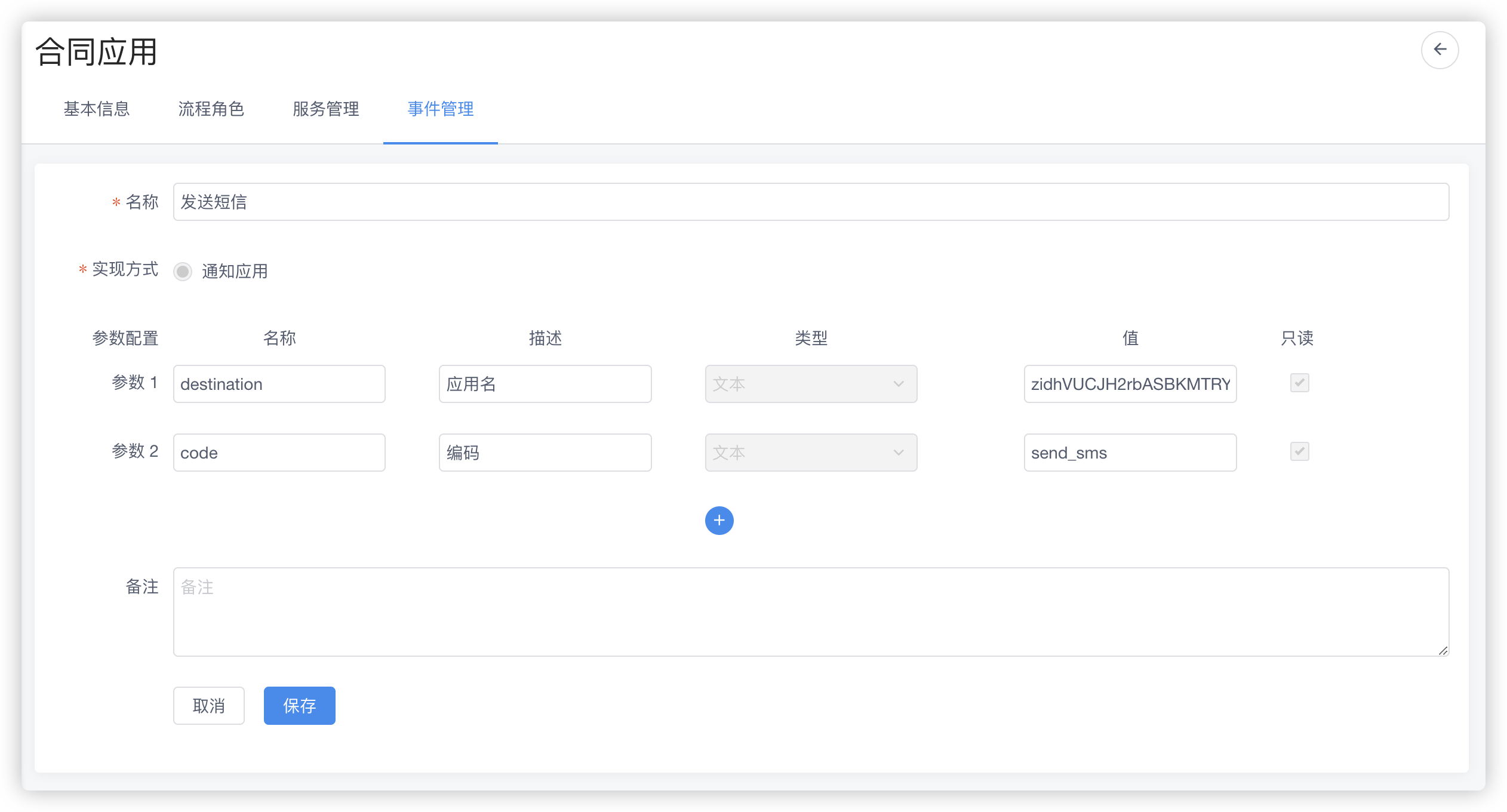This screenshot has height=812, width=1507.
Task: Click the blue plus add-parameter icon
Action: point(719,520)
